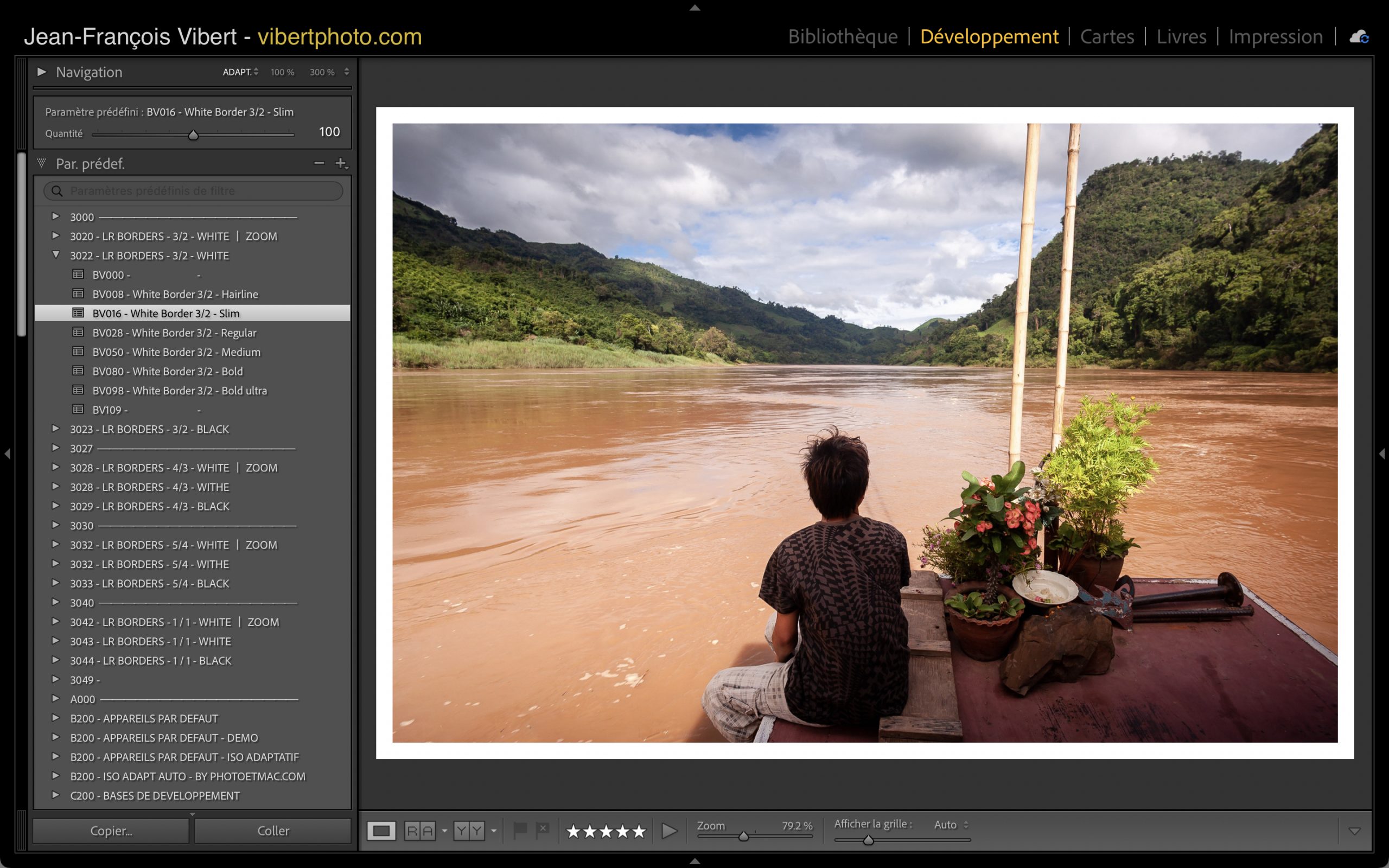Click the Quantité slider handle
Screen dimensions: 1389x868
point(193,136)
